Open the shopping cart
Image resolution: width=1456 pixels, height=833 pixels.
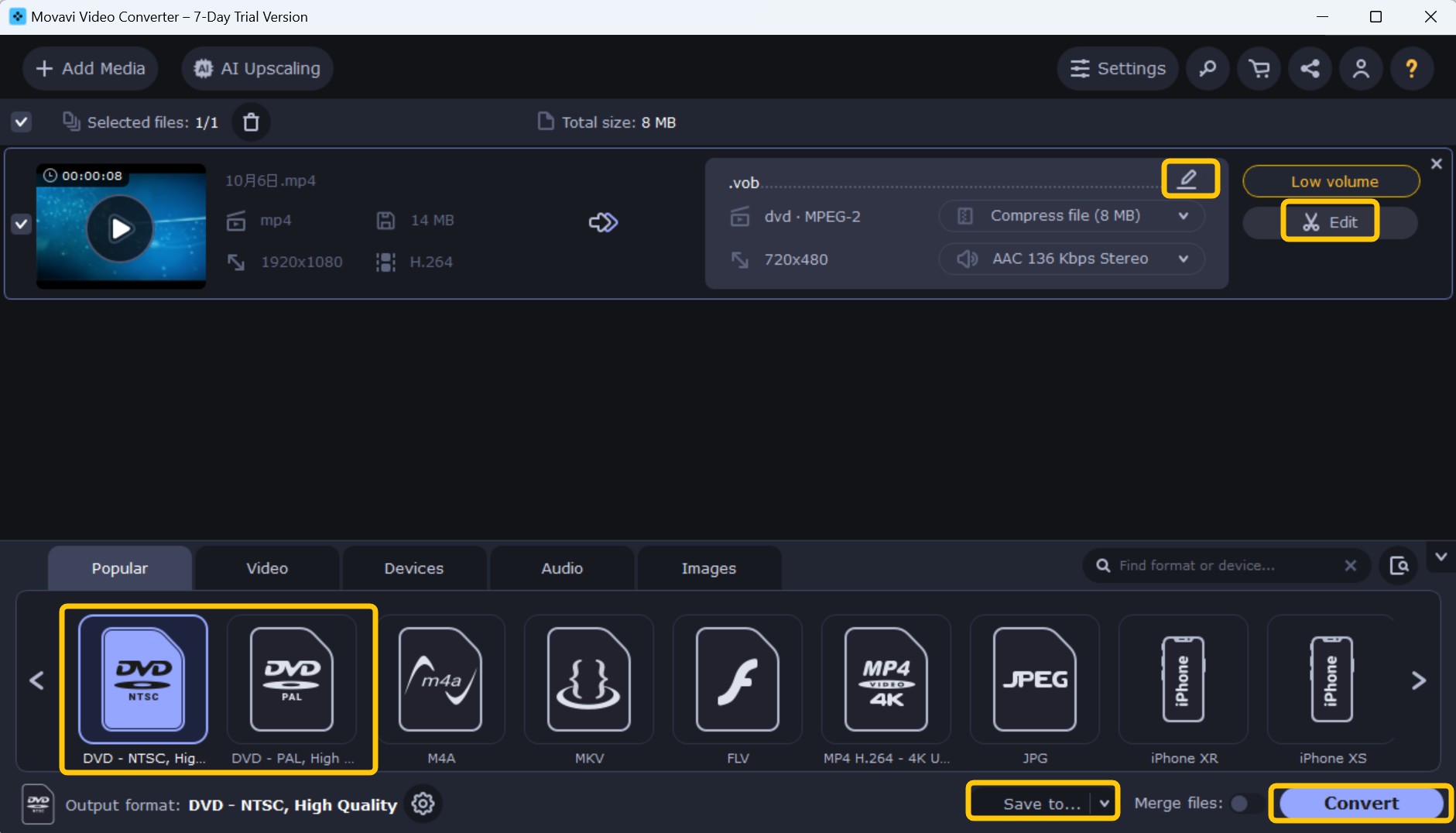coord(1259,68)
